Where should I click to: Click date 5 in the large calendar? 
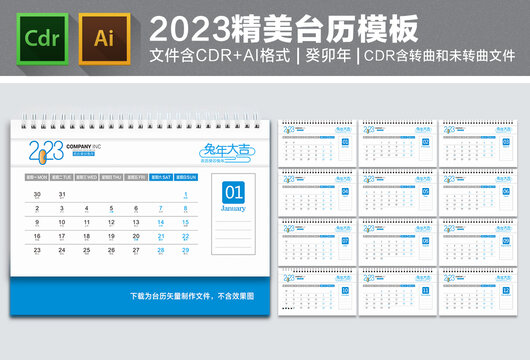[111, 209]
